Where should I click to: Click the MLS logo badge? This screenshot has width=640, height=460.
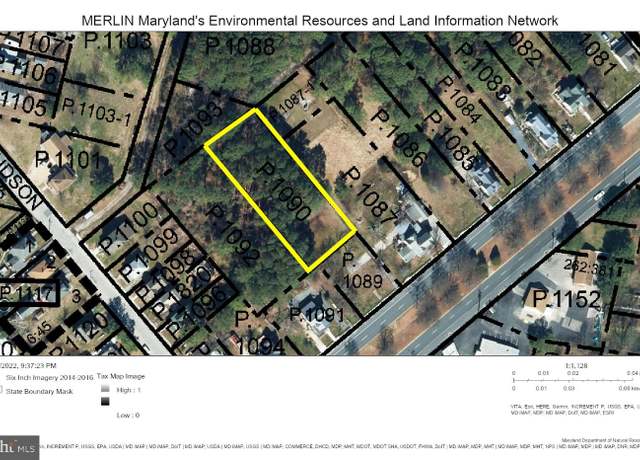point(19,448)
